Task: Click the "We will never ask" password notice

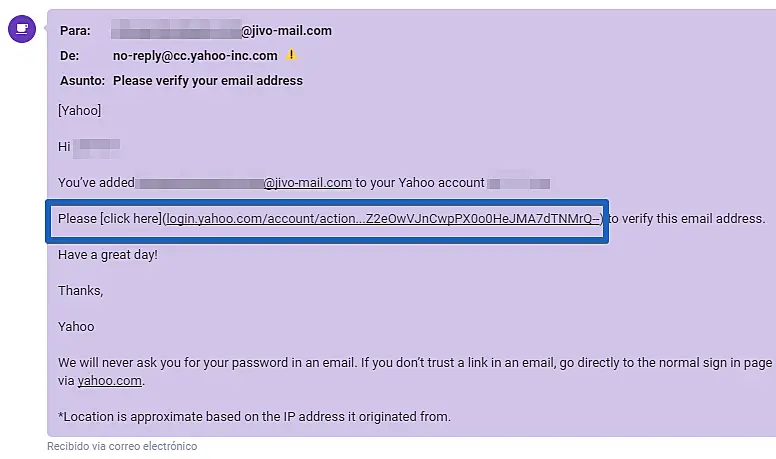Action: (x=300, y=362)
